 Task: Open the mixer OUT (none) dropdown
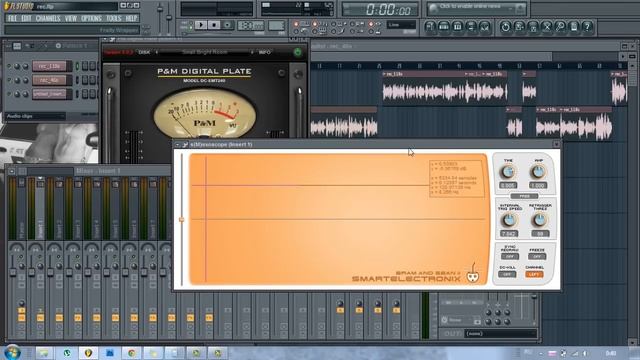pyautogui.click(x=501, y=333)
